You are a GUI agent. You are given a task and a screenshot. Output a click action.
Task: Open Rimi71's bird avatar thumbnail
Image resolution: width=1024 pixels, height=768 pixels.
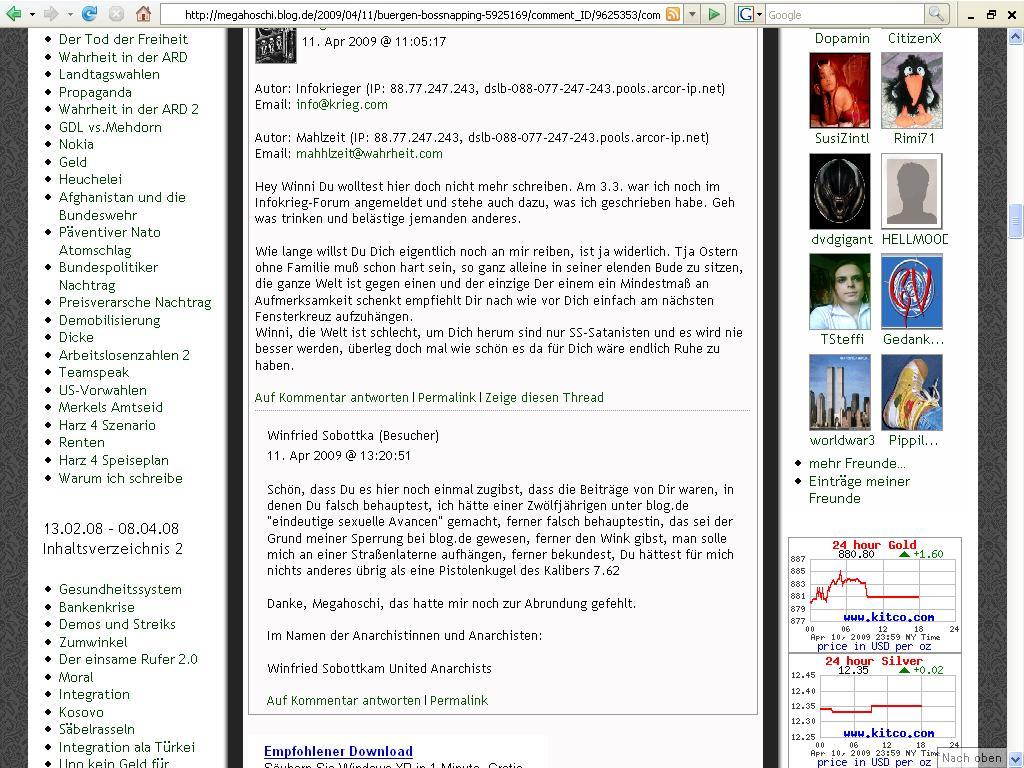(x=912, y=90)
